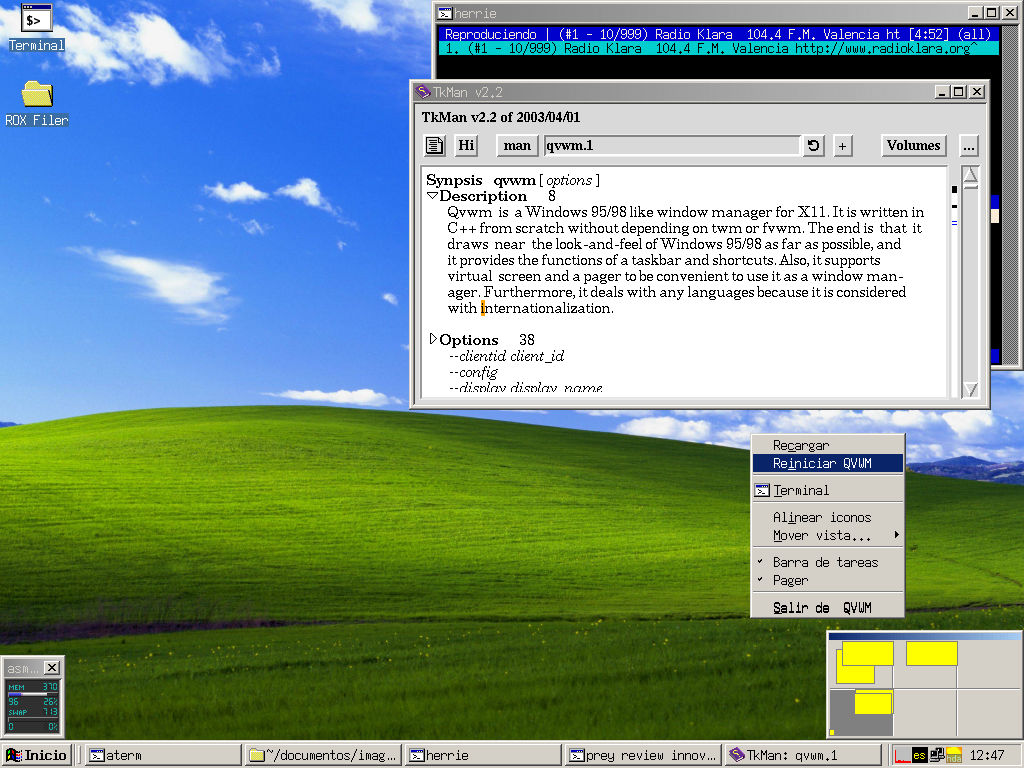Click the TkMan scrollbar down arrow
The height and width of the screenshot is (768, 1024).
(x=970, y=389)
